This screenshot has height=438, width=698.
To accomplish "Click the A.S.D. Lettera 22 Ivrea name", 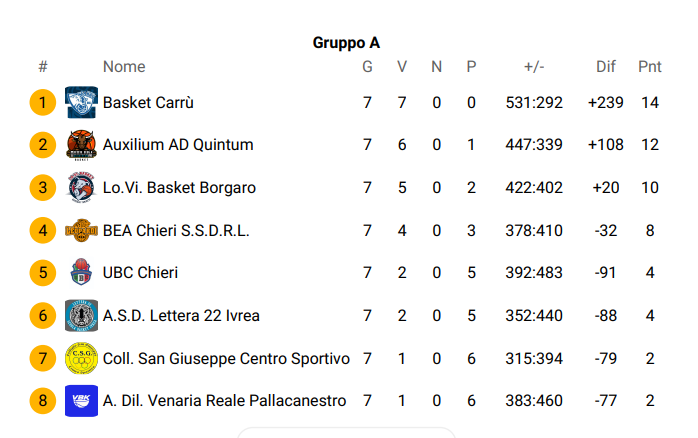I will click(181, 316).
